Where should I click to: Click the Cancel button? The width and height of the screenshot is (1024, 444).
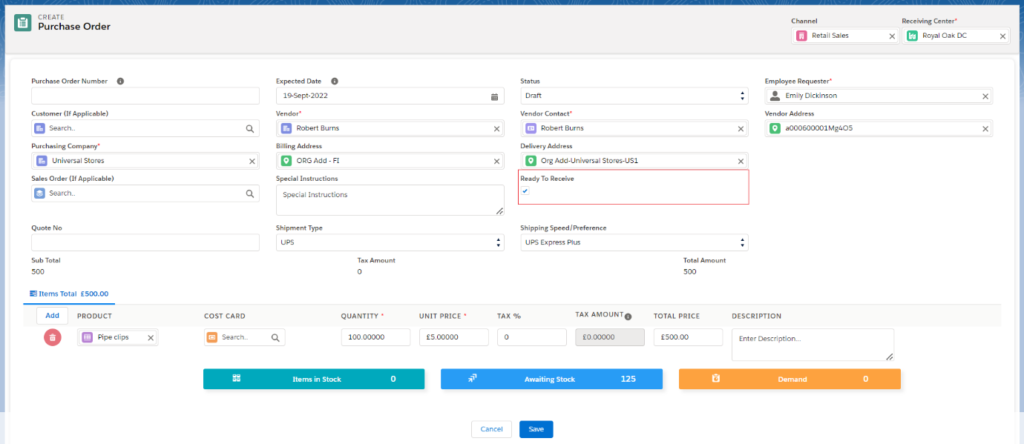[x=491, y=429]
